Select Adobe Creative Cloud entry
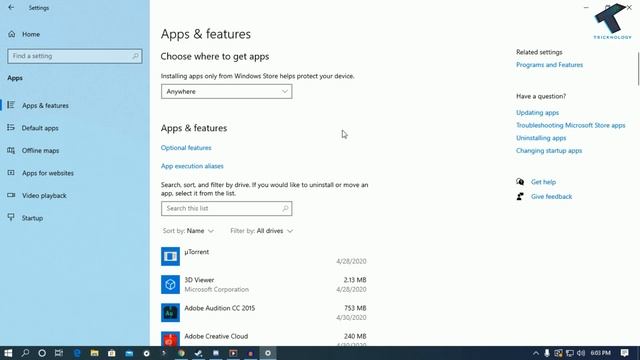This screenshot has width=640, height=360. [x=264, y=338]
